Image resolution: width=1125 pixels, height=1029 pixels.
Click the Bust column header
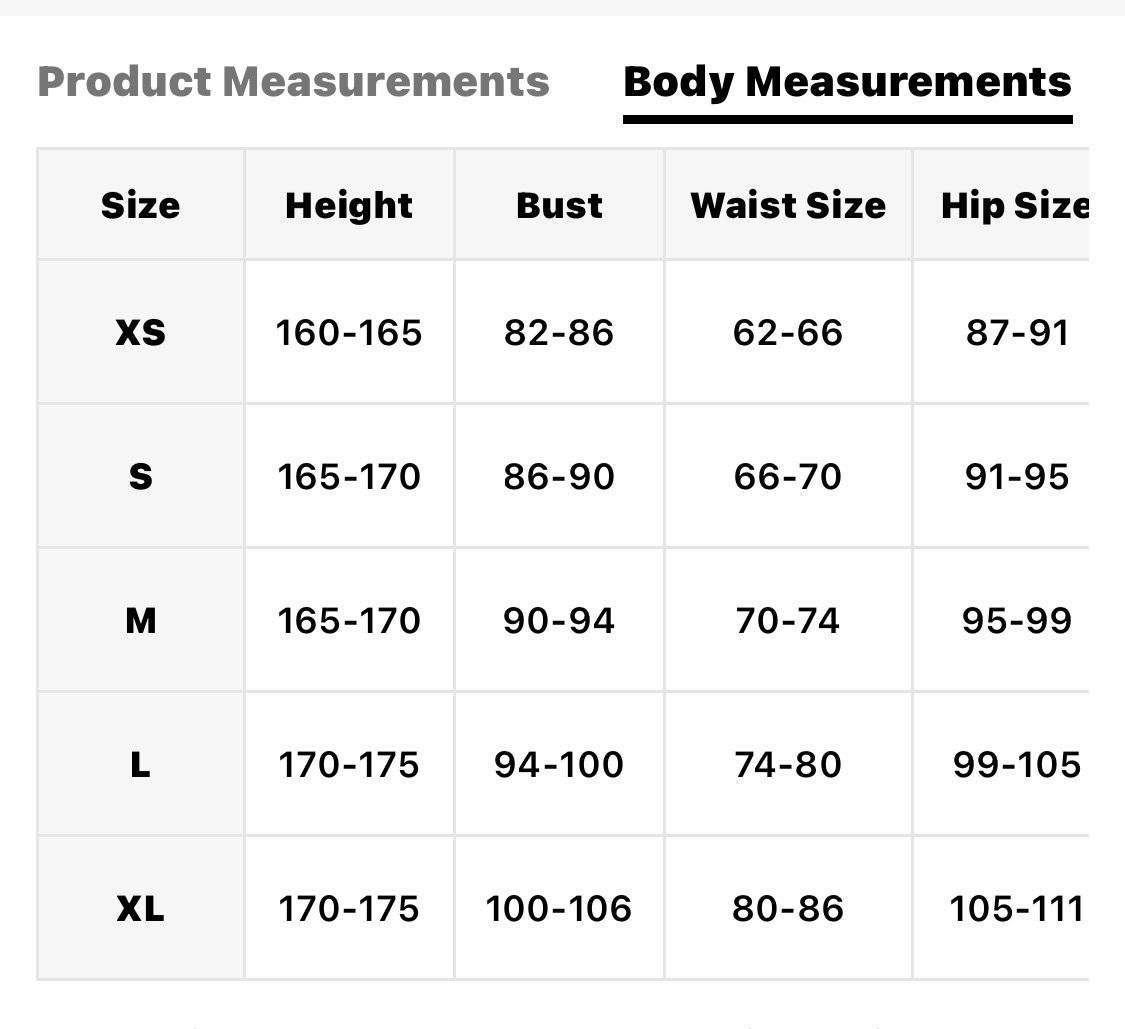pyautogui.click(x=559, y=205)
